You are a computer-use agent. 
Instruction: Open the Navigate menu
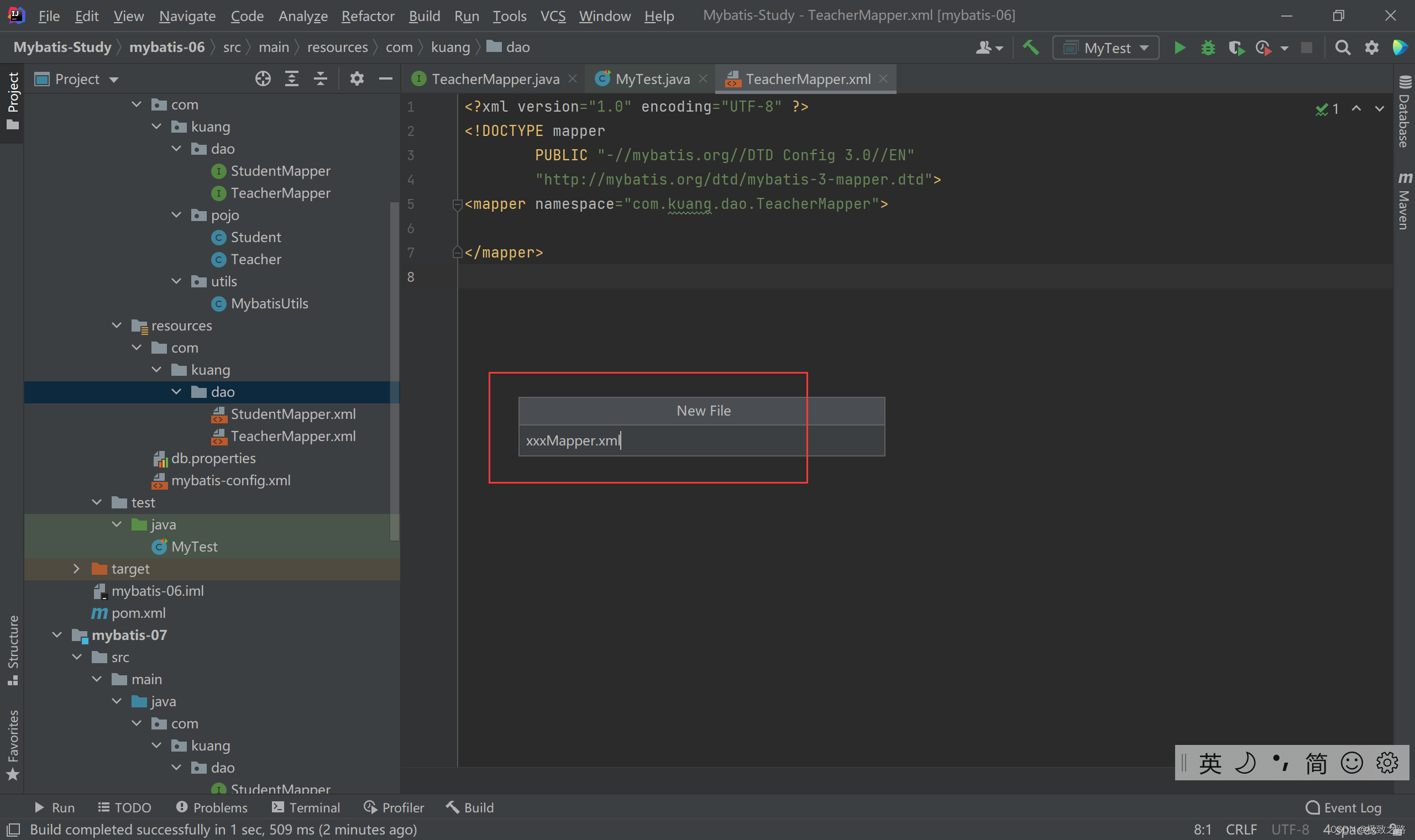[187, 16]
